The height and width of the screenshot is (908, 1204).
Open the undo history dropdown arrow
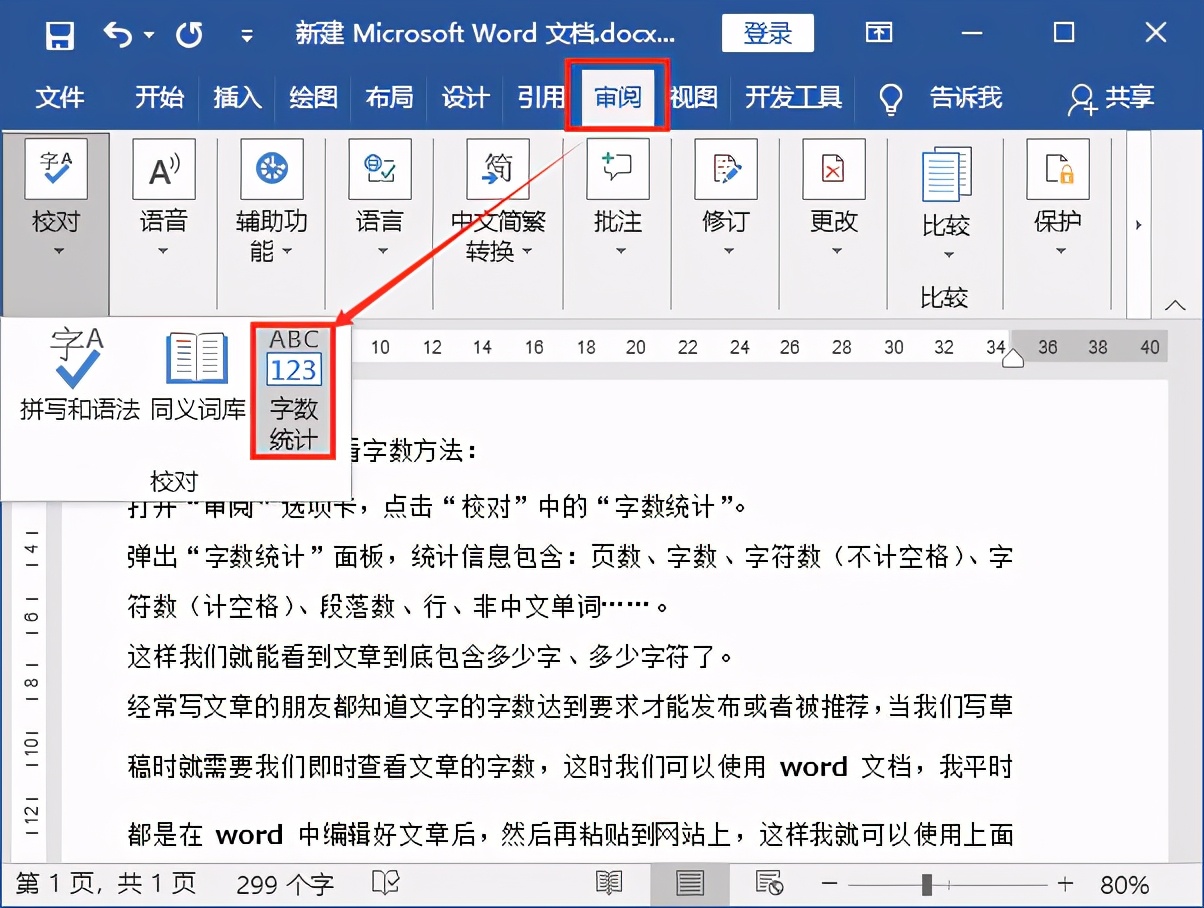(149, 35)
